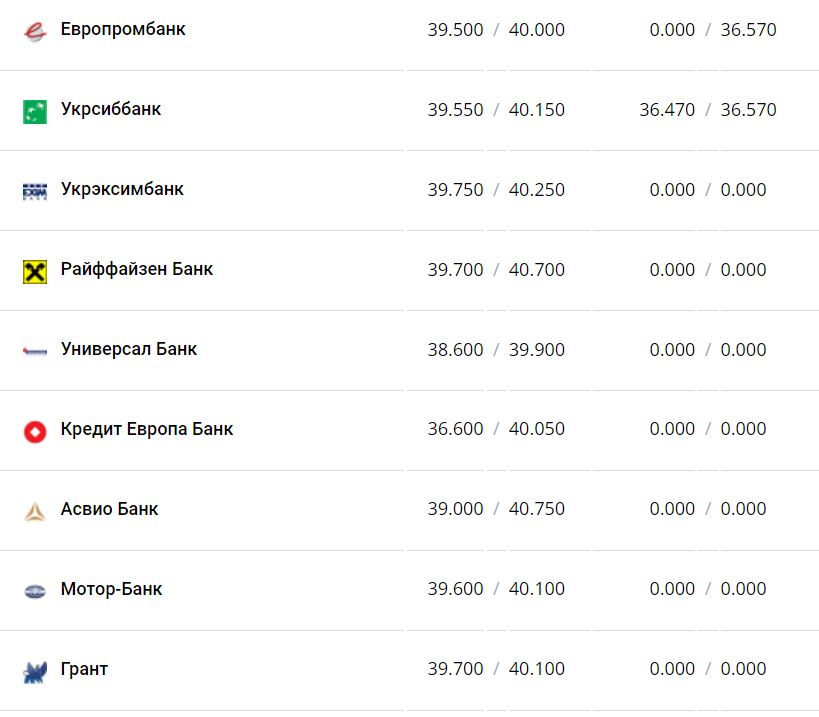Image resolution: width=819 pixels, height=717 pixels.
Task: Open the Европромбанк bank name link
Action: (123, 29)
